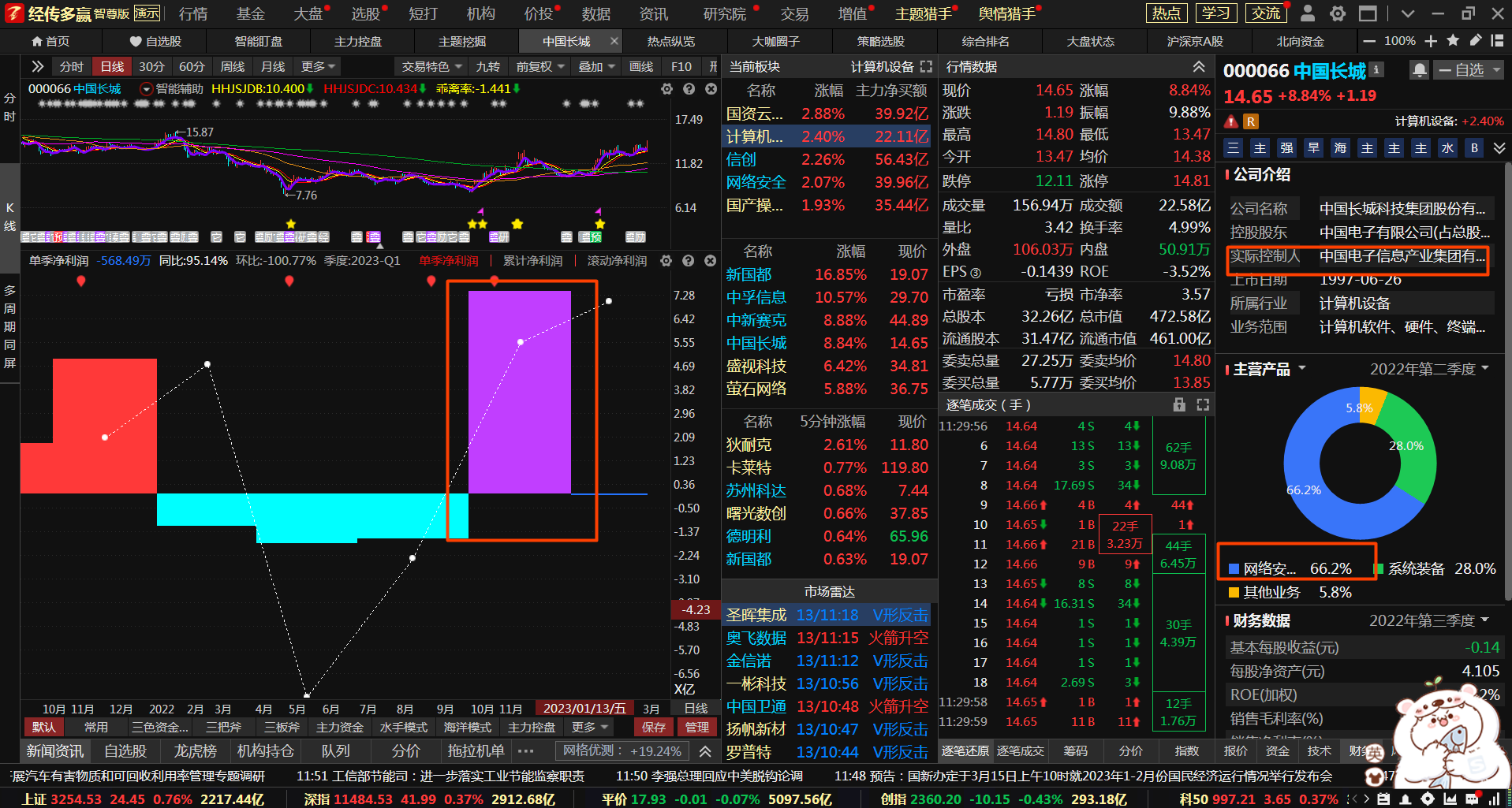
Task: Open the 更多 period dropdown
Action: [x=318, y=67]
